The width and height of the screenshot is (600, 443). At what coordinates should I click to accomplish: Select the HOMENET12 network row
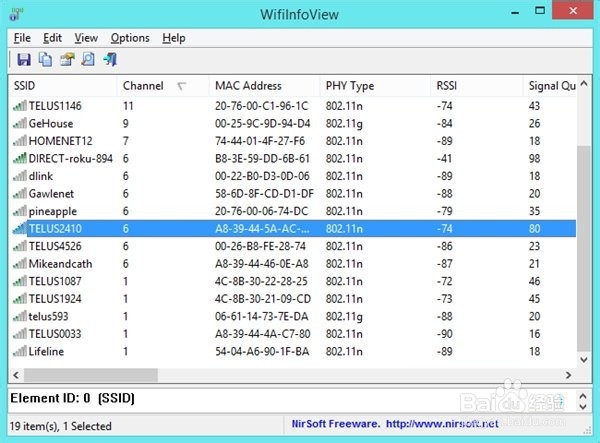point(293,141)
